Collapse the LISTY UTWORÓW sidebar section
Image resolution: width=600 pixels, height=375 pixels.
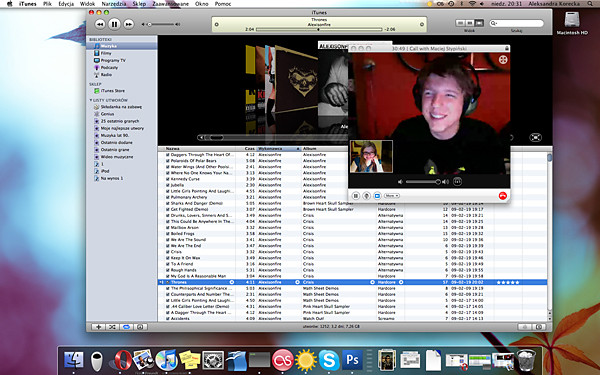(x=91, y=100)
